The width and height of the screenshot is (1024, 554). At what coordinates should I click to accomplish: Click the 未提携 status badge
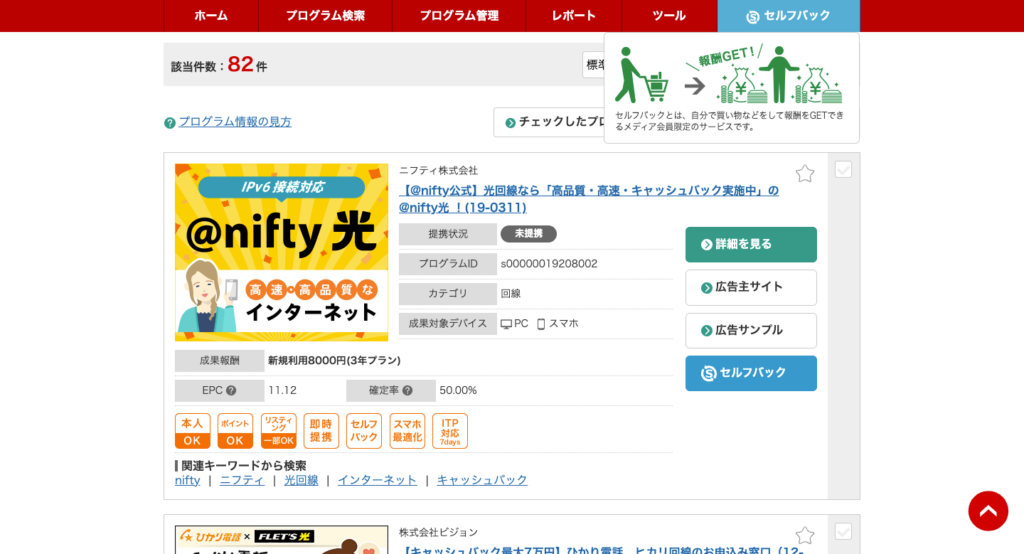click(x=528, y=234)
